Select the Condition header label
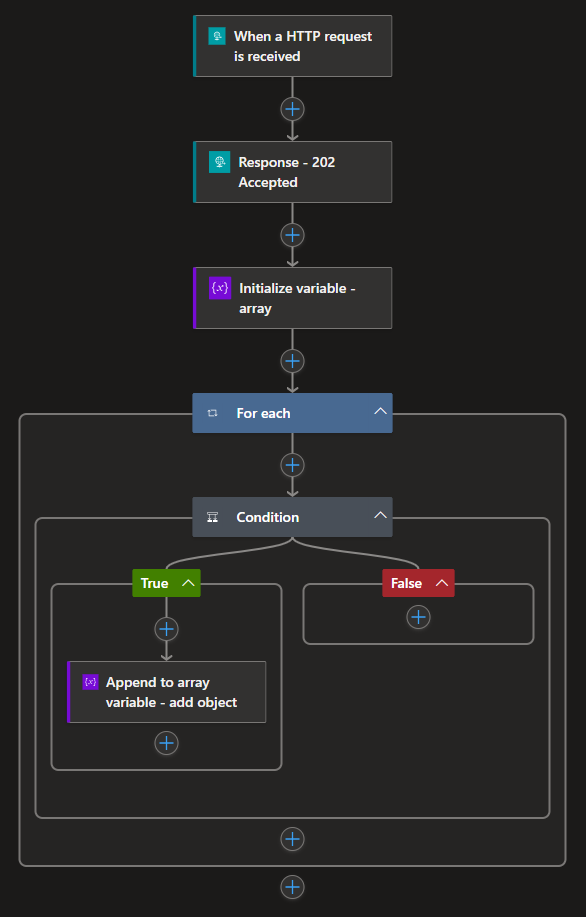This screenshot has width=586, height=917. pos(268,517)
